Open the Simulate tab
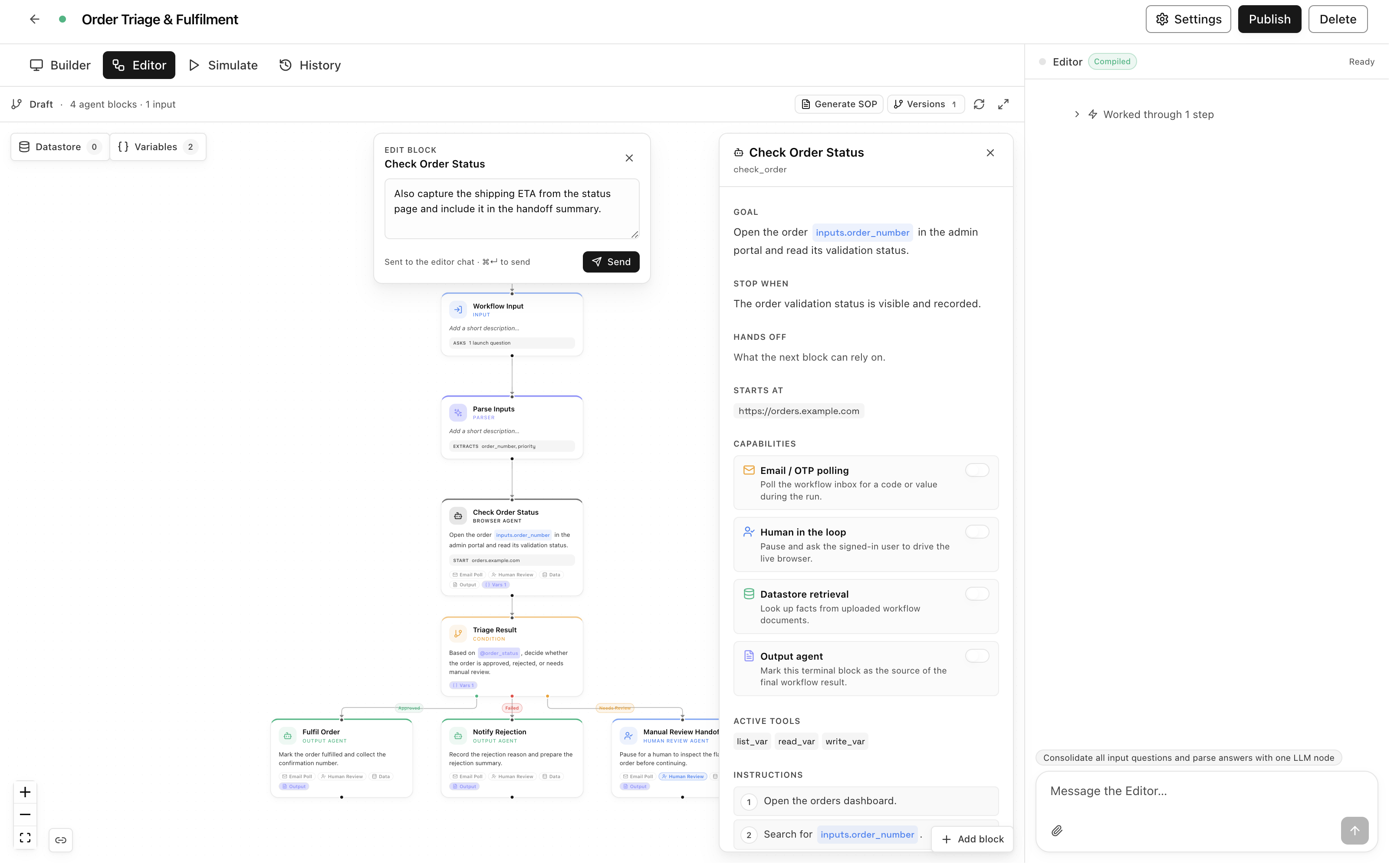The image size is (1394, 868). point(224,66)
